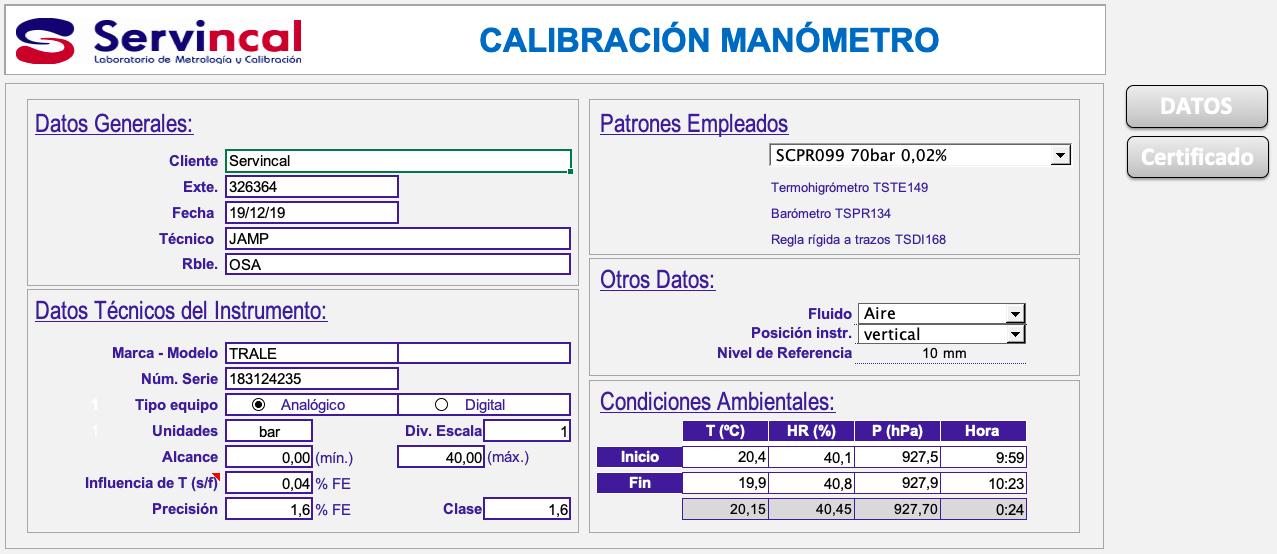This screenshot has width=1277, height=554.
Task: Click the DATOS button
Action: pyautogui.click(x=1197, y=107)
